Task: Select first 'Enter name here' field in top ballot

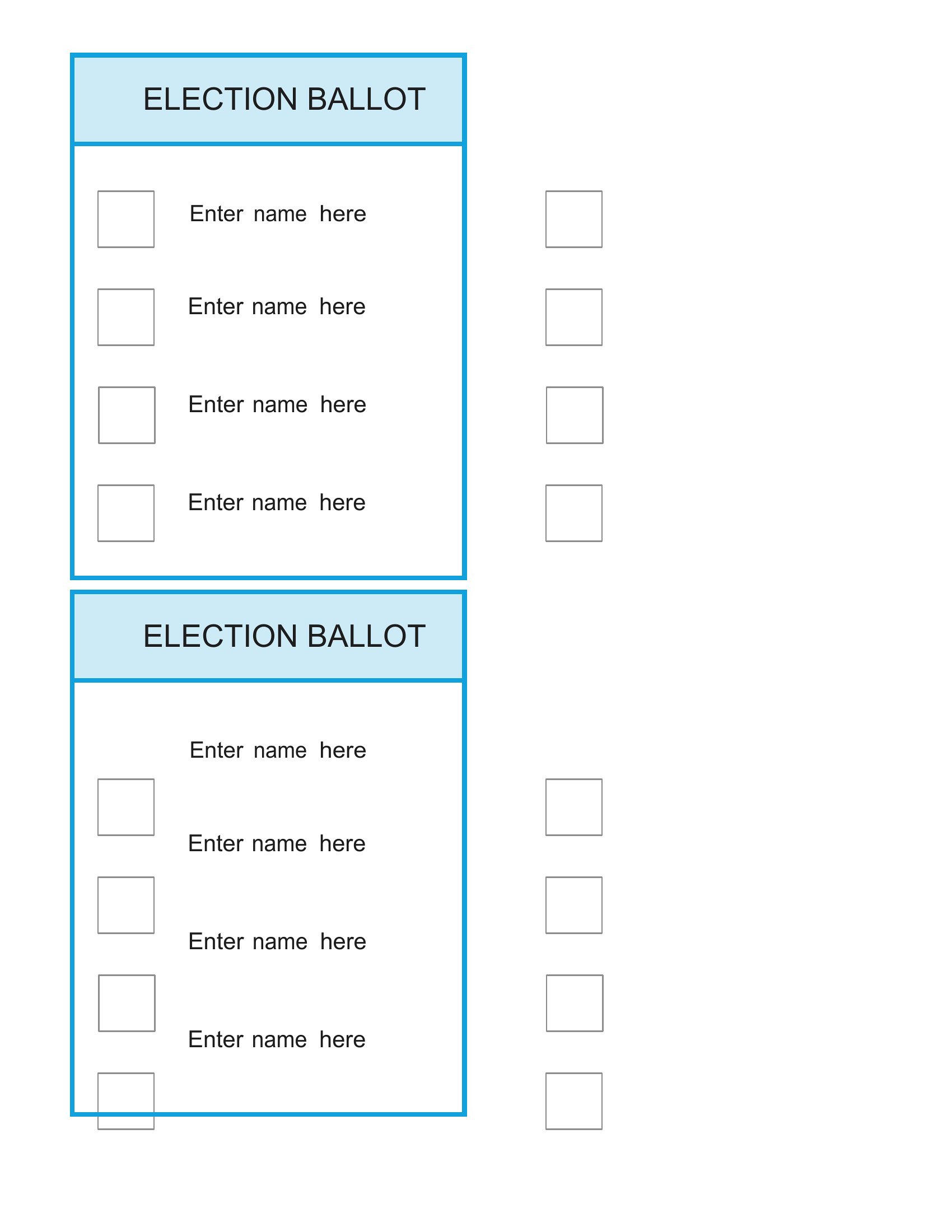Action: point(277,214)
